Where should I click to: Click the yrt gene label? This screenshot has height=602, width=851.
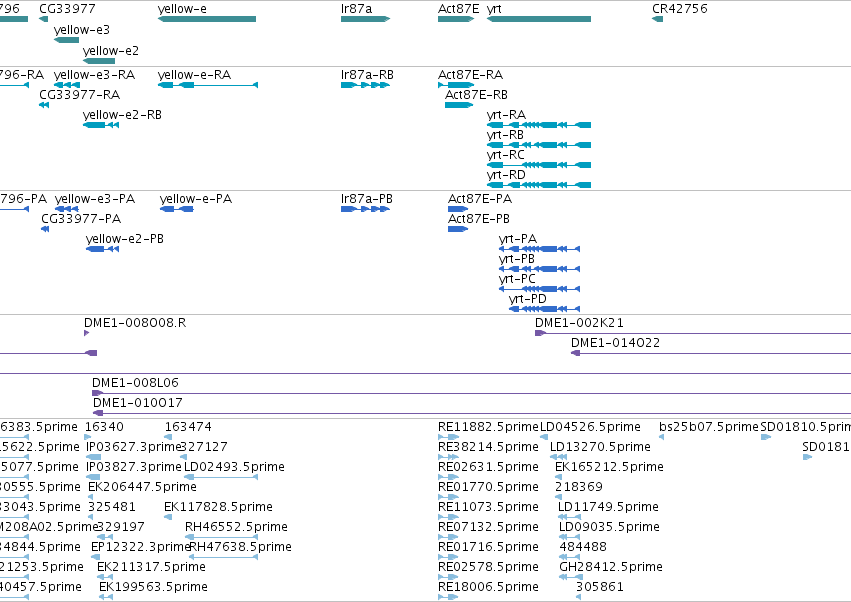(494, 9)
